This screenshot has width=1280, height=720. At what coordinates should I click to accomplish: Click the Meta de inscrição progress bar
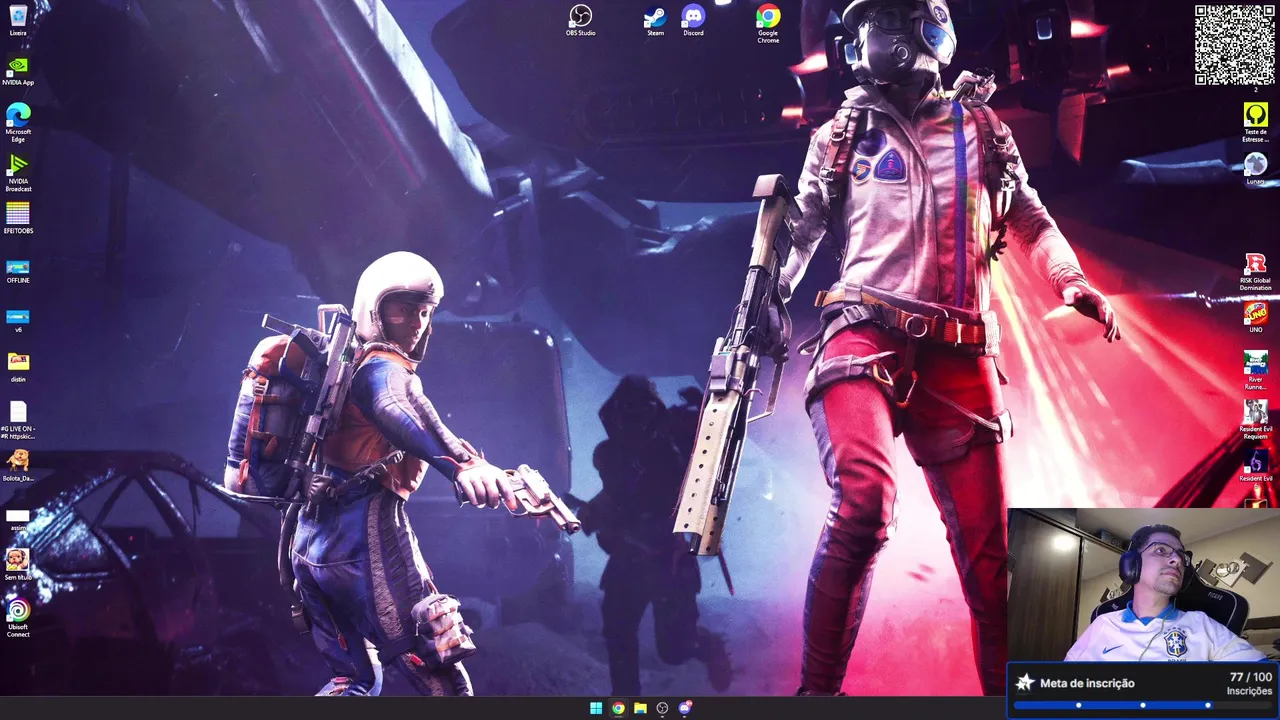pos(1143,705)
